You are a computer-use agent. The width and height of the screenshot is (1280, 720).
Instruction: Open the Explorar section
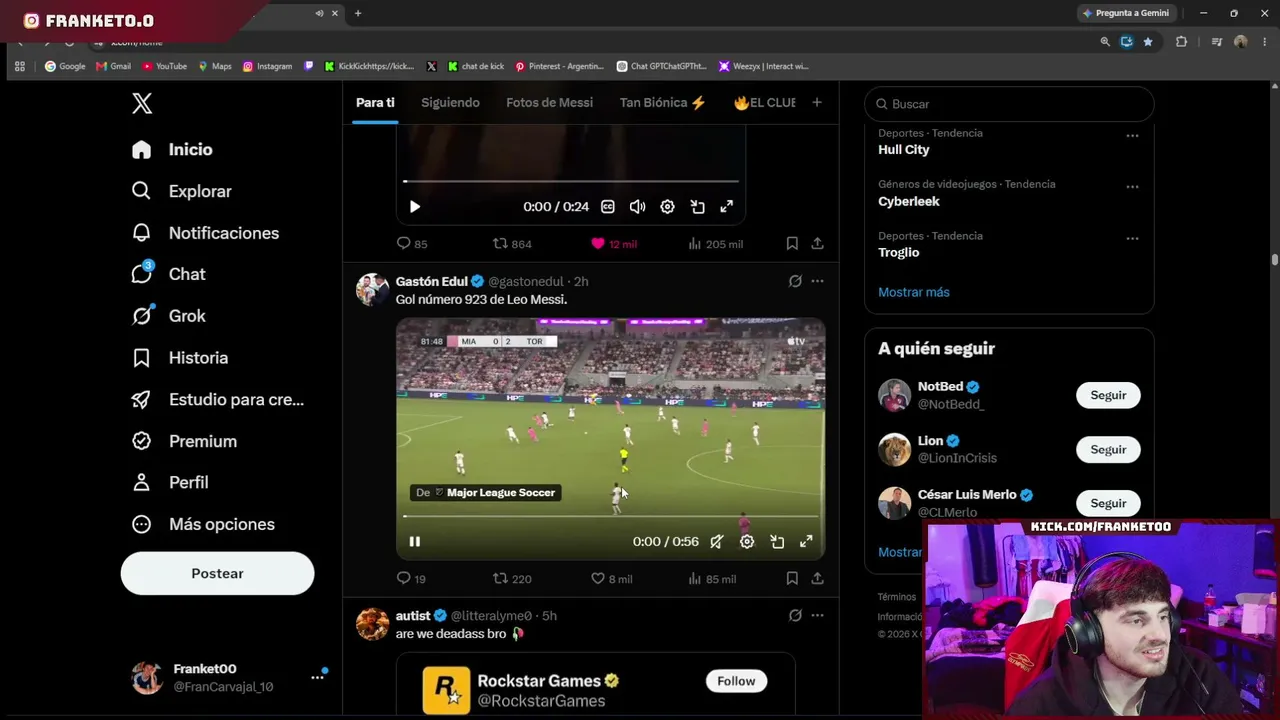point(181,191)
